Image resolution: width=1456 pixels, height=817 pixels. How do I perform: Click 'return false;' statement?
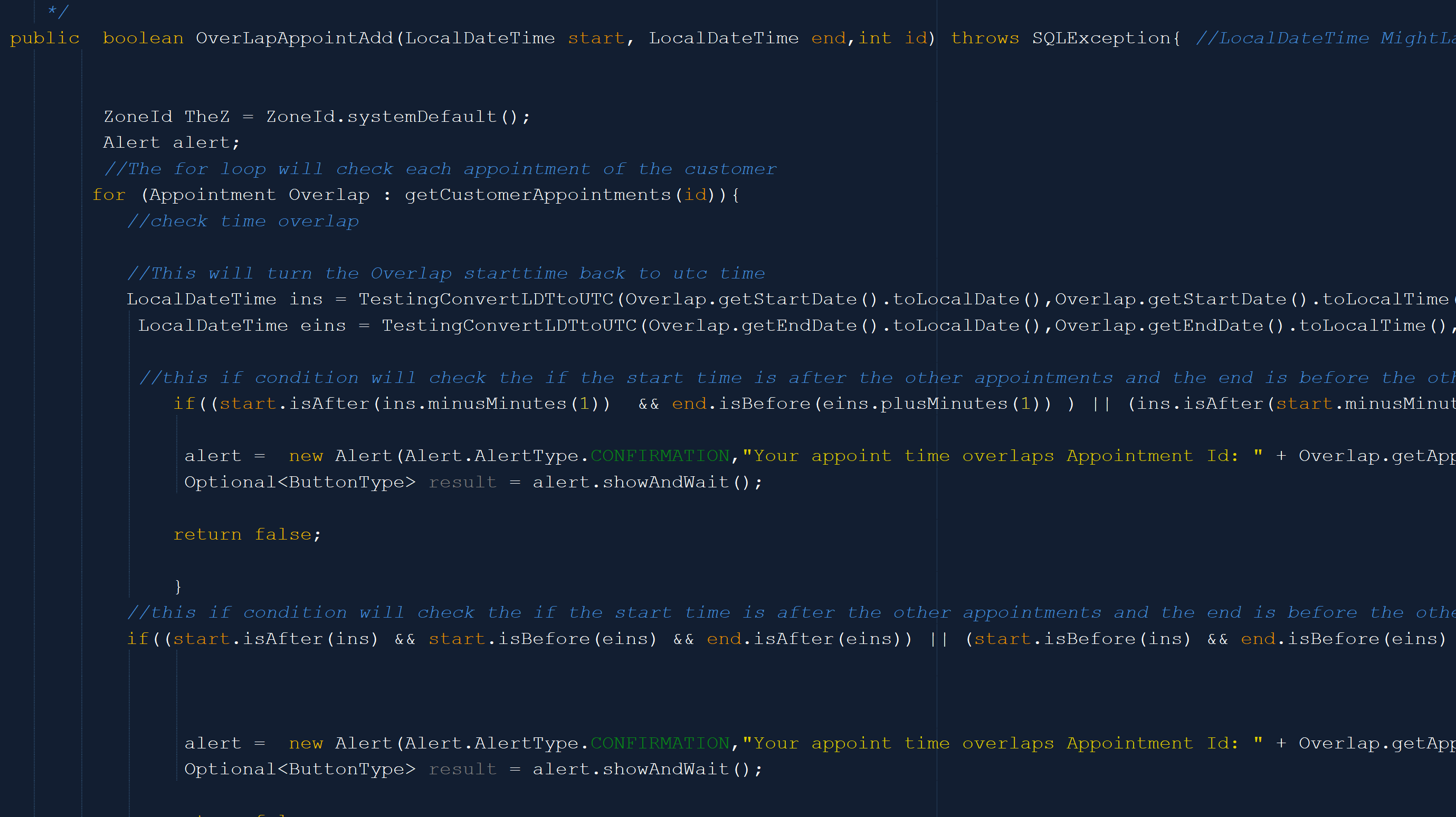tap(247, 534)
